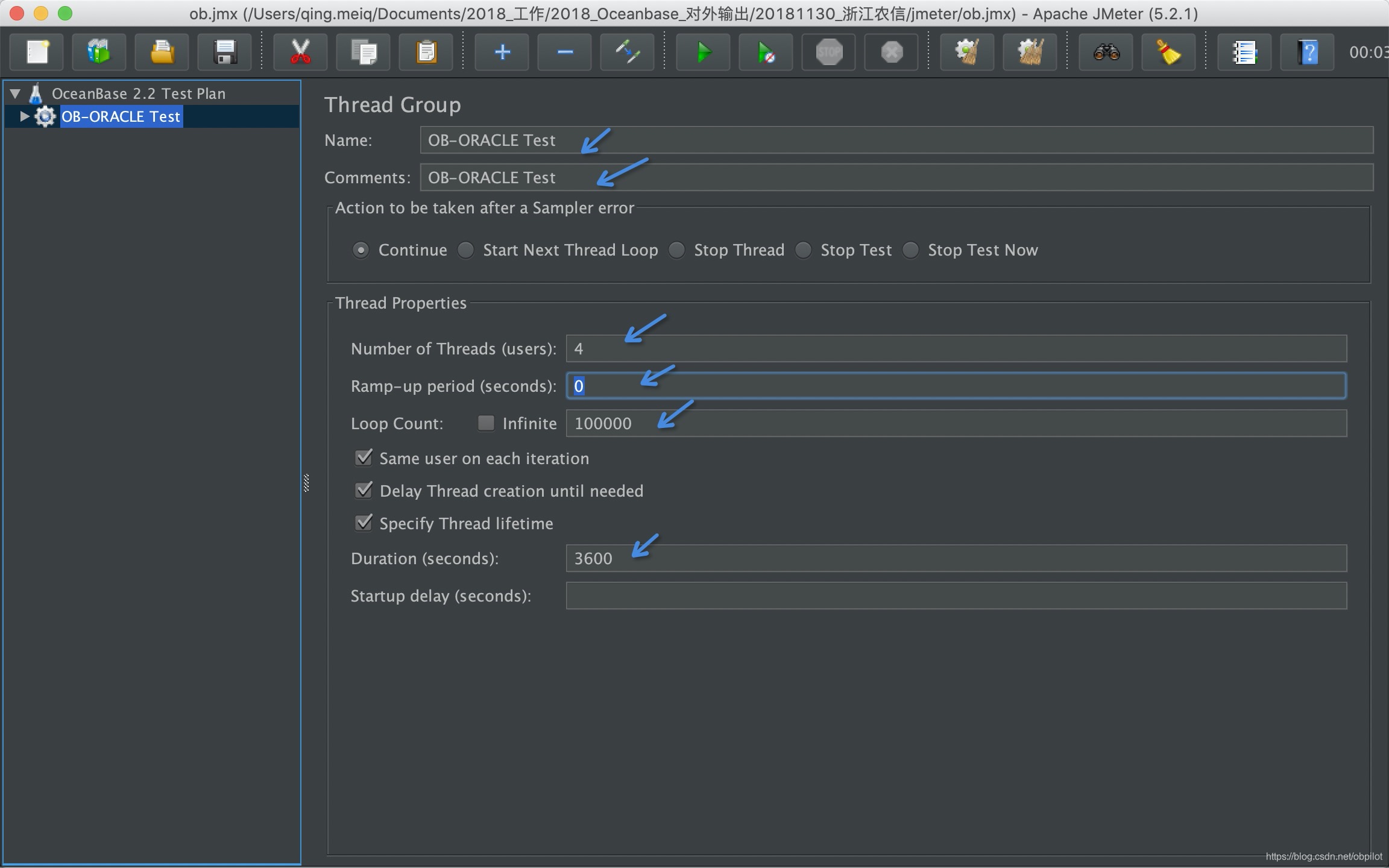Toggle Same user on each iteration
This screenshot has height=868, width=1389.
coord(364,458)
